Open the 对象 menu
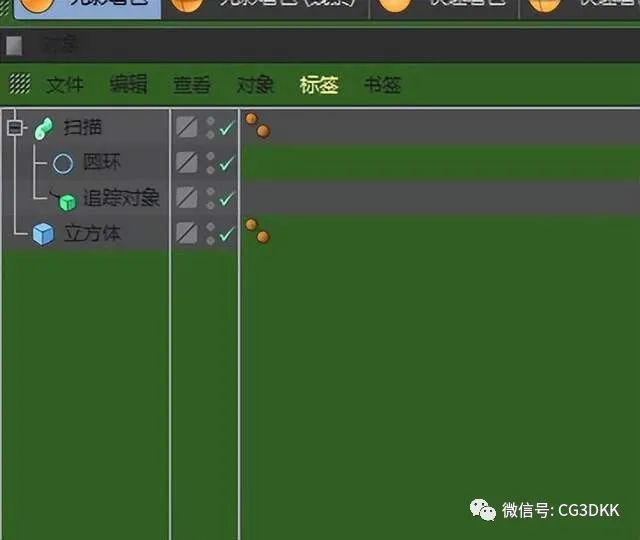Viewport: 640px width, 540px height. (256, 85)
